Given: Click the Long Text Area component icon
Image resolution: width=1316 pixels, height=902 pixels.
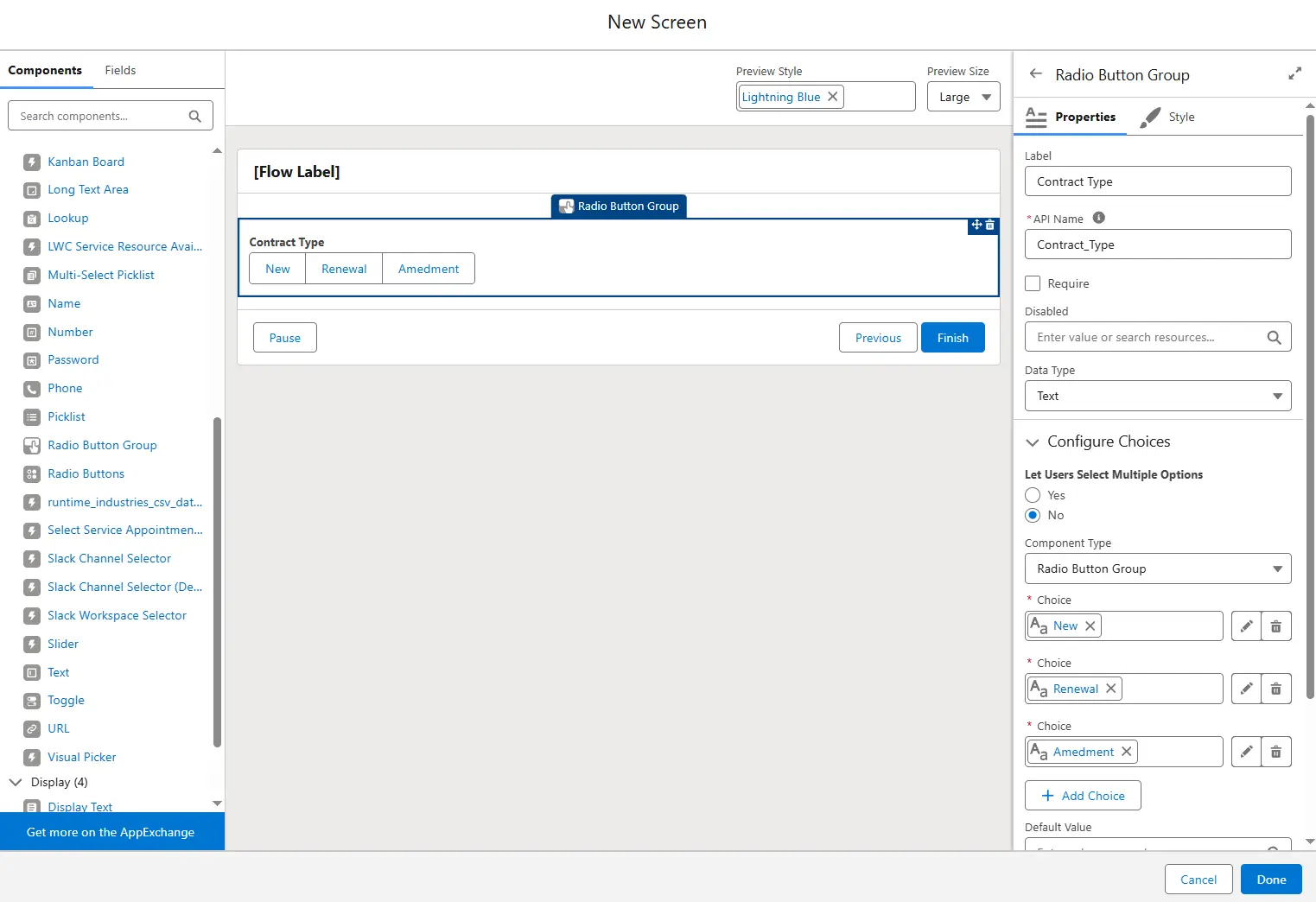Looking at the screenshot, I should (x=32, y=190).
